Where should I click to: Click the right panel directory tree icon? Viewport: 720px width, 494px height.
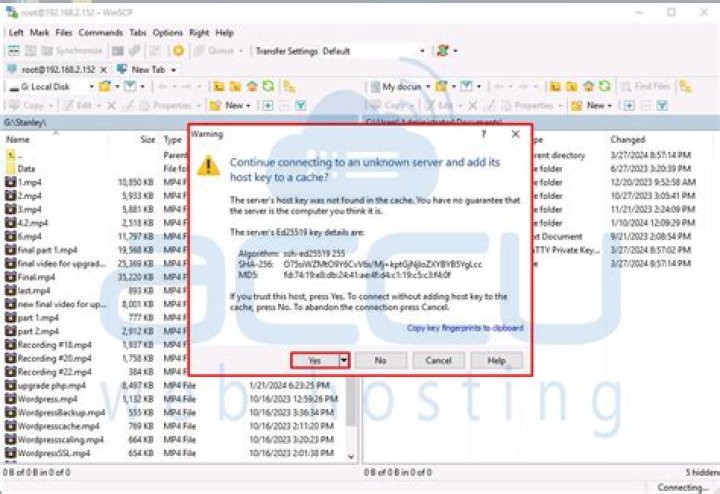click(x=686, y=86)
